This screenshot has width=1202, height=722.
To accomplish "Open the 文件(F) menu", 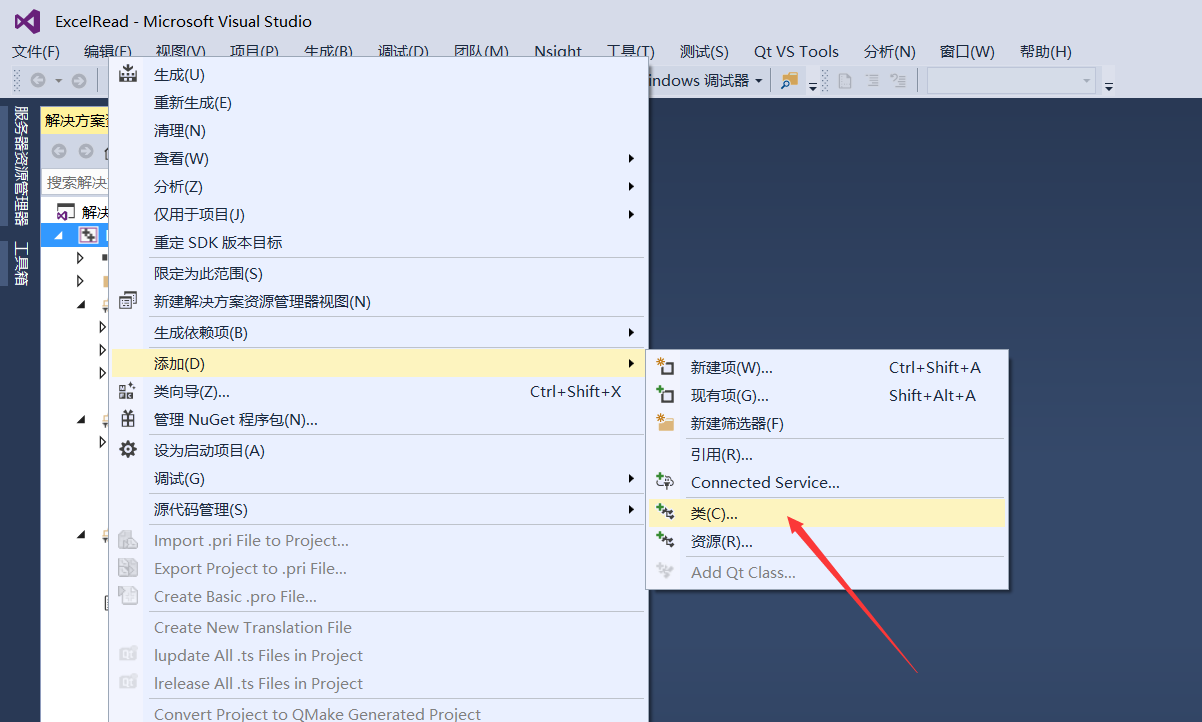I will pos(36,51).
